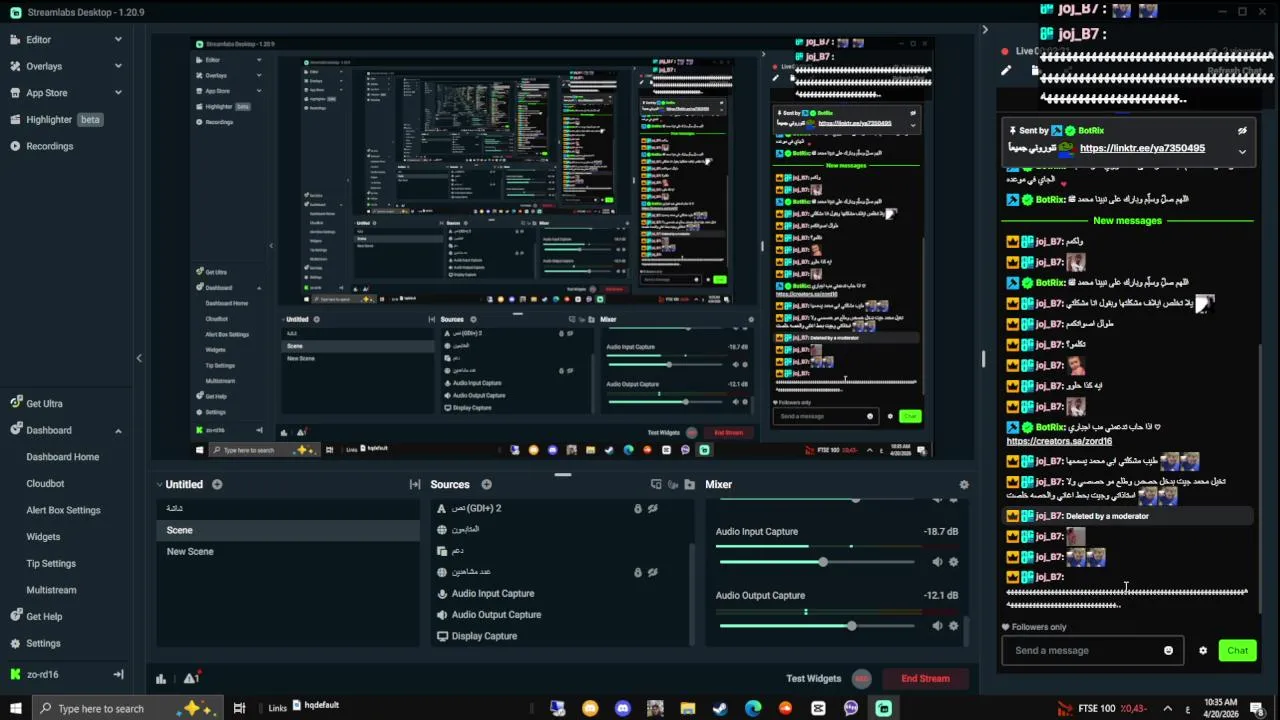This screenshot has height=720, width=1280.
Task: Open the performance stats bar-chart icon
Action: 161,679
